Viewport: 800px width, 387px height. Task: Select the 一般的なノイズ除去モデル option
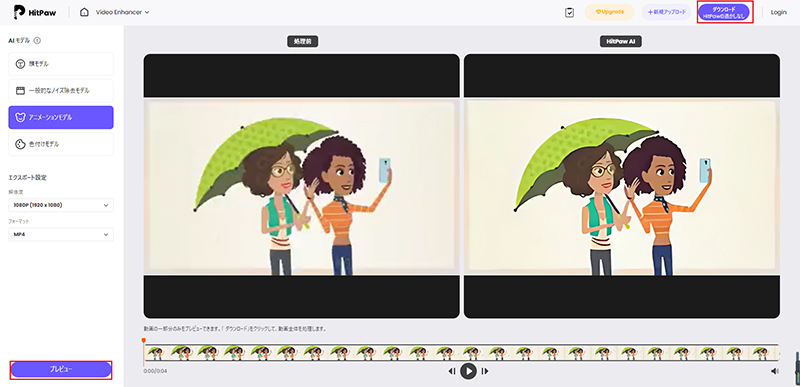coord(61,91)
